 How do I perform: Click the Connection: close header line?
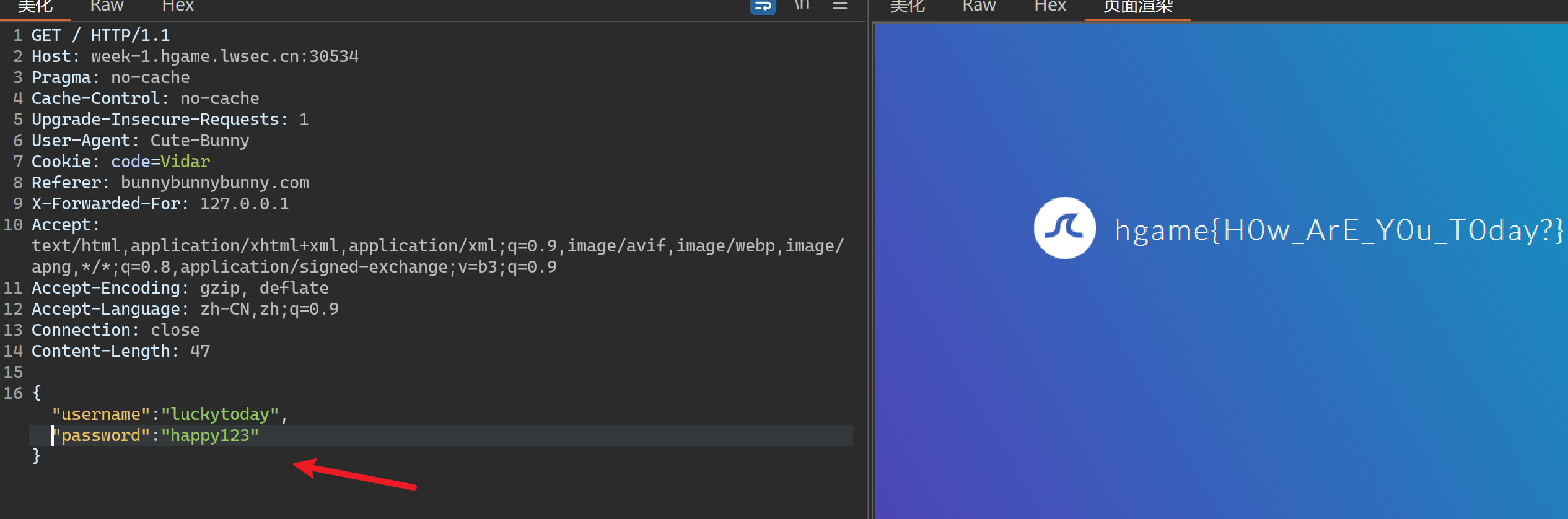point(116,330)
